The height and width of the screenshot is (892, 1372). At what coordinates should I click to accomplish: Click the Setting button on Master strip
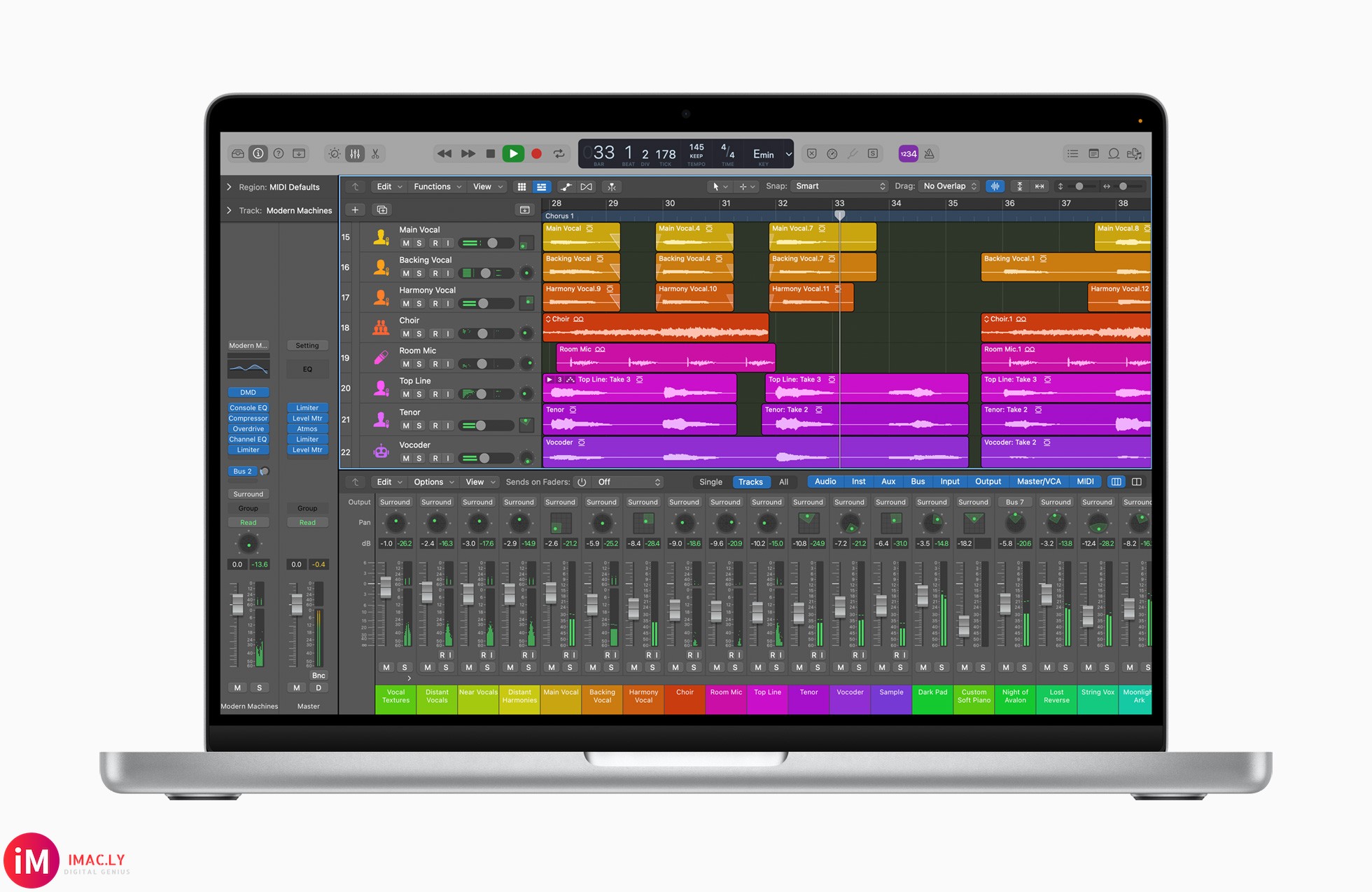point(307,346)
